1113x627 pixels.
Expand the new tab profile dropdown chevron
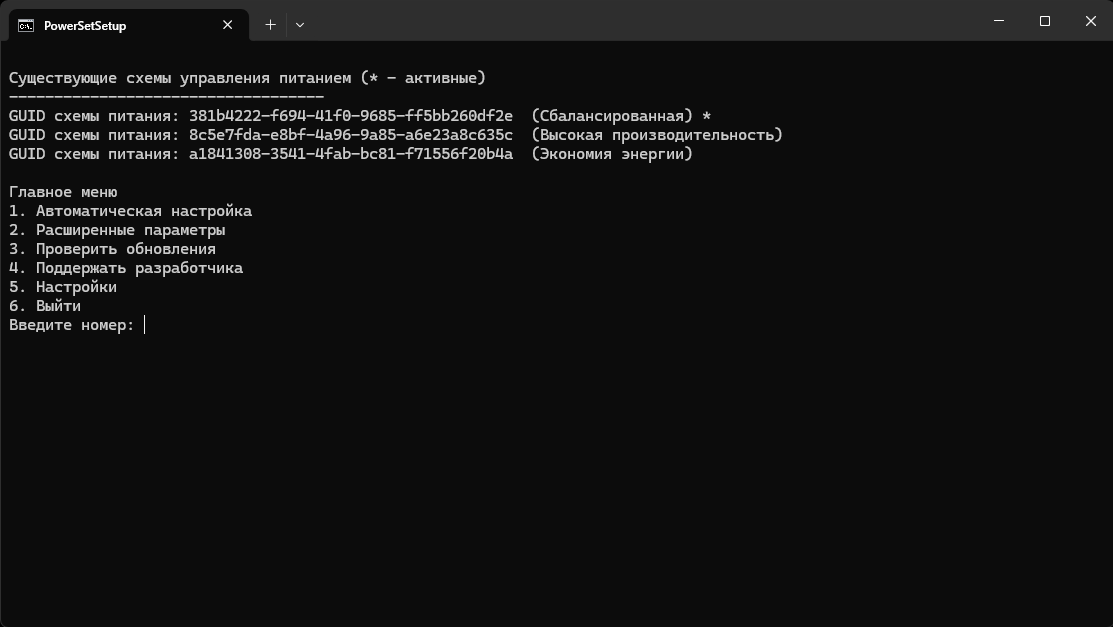(x=299, y=25)
